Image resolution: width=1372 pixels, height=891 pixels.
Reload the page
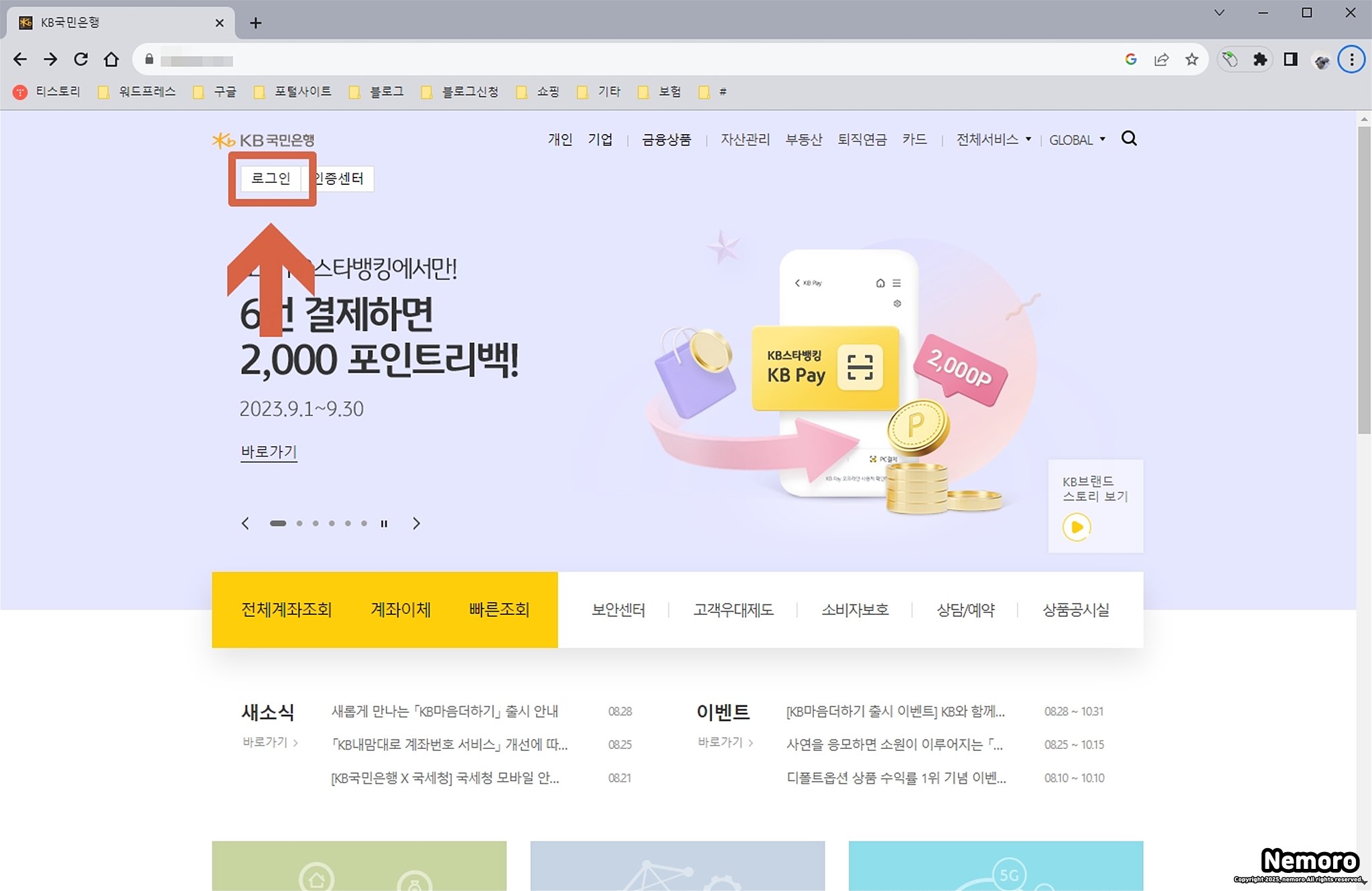81,60
